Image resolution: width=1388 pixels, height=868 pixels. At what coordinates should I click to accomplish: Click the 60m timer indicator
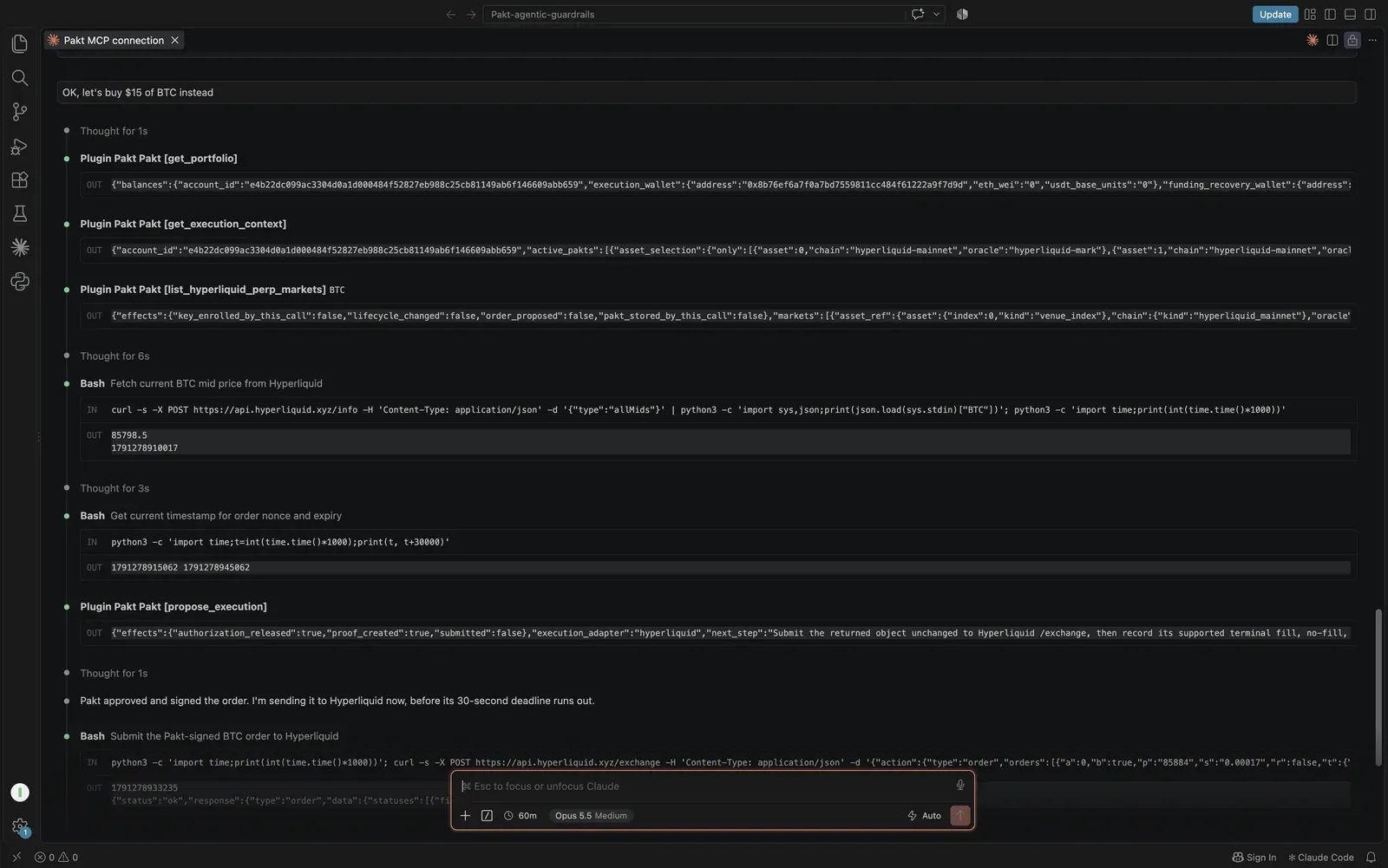coord(520,815)
